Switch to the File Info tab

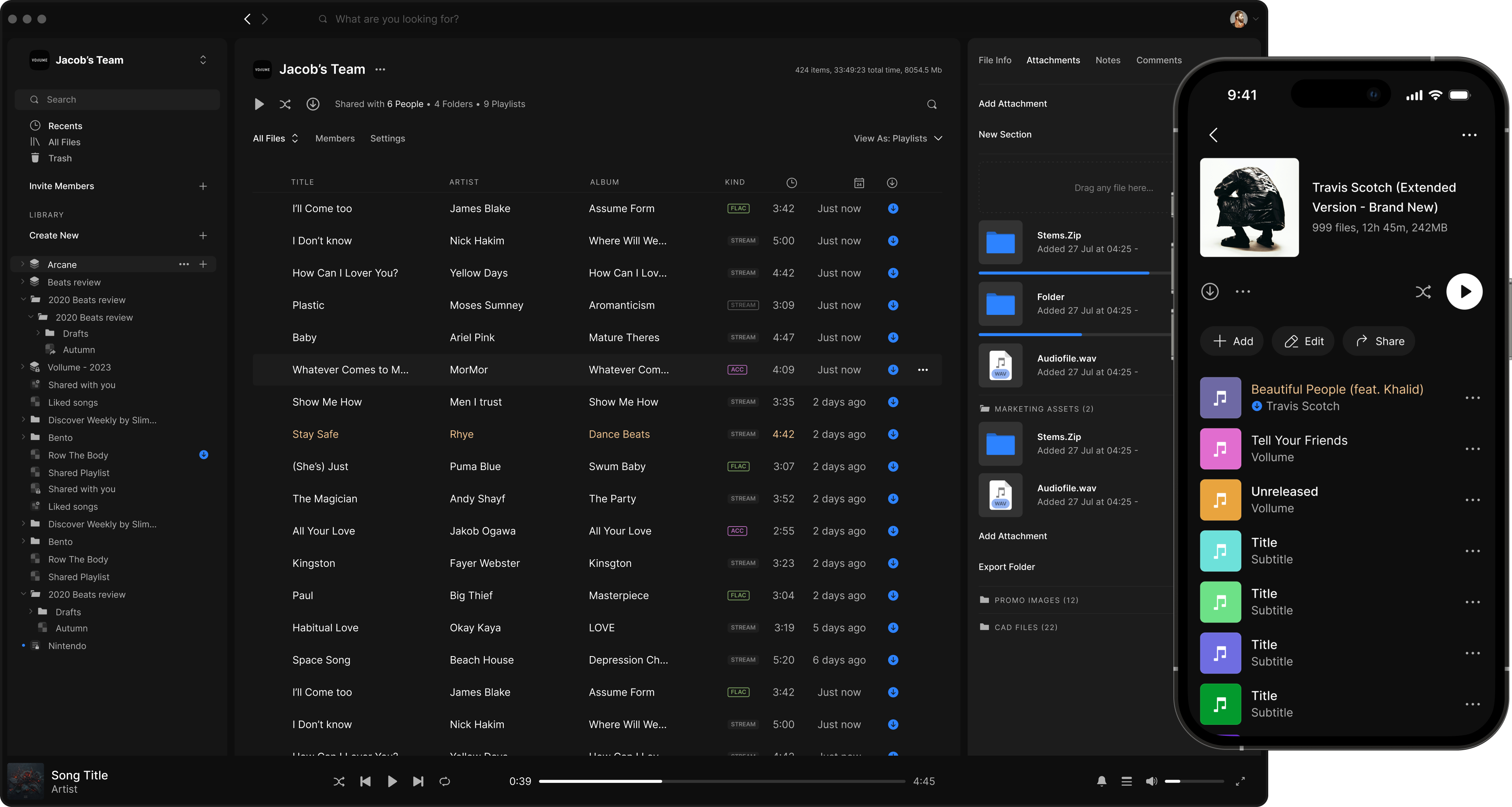coord(994,60)
